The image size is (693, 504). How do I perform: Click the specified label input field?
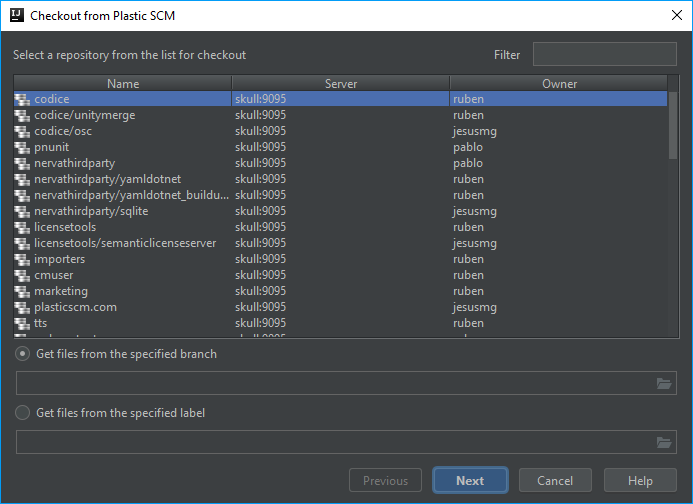point(346,442)
